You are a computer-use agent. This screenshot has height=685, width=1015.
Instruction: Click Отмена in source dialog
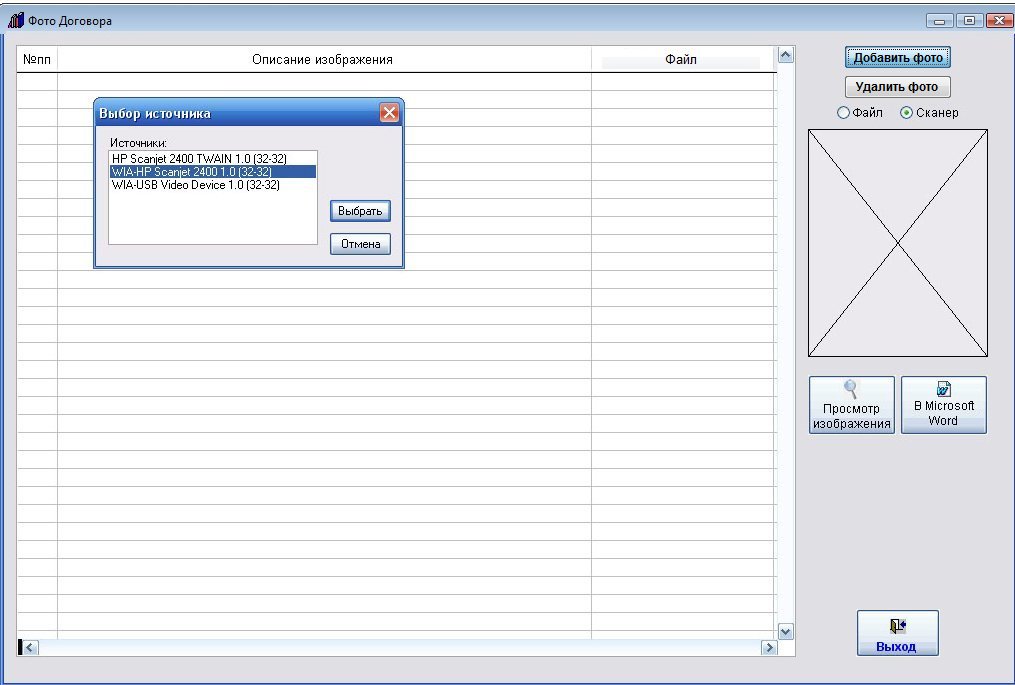(360, 244)
